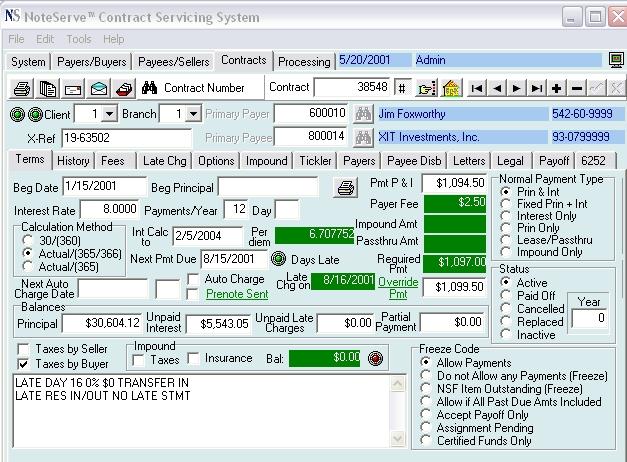
Task: Click the XIT Investments, Inc. payee name
Action: 429,137
